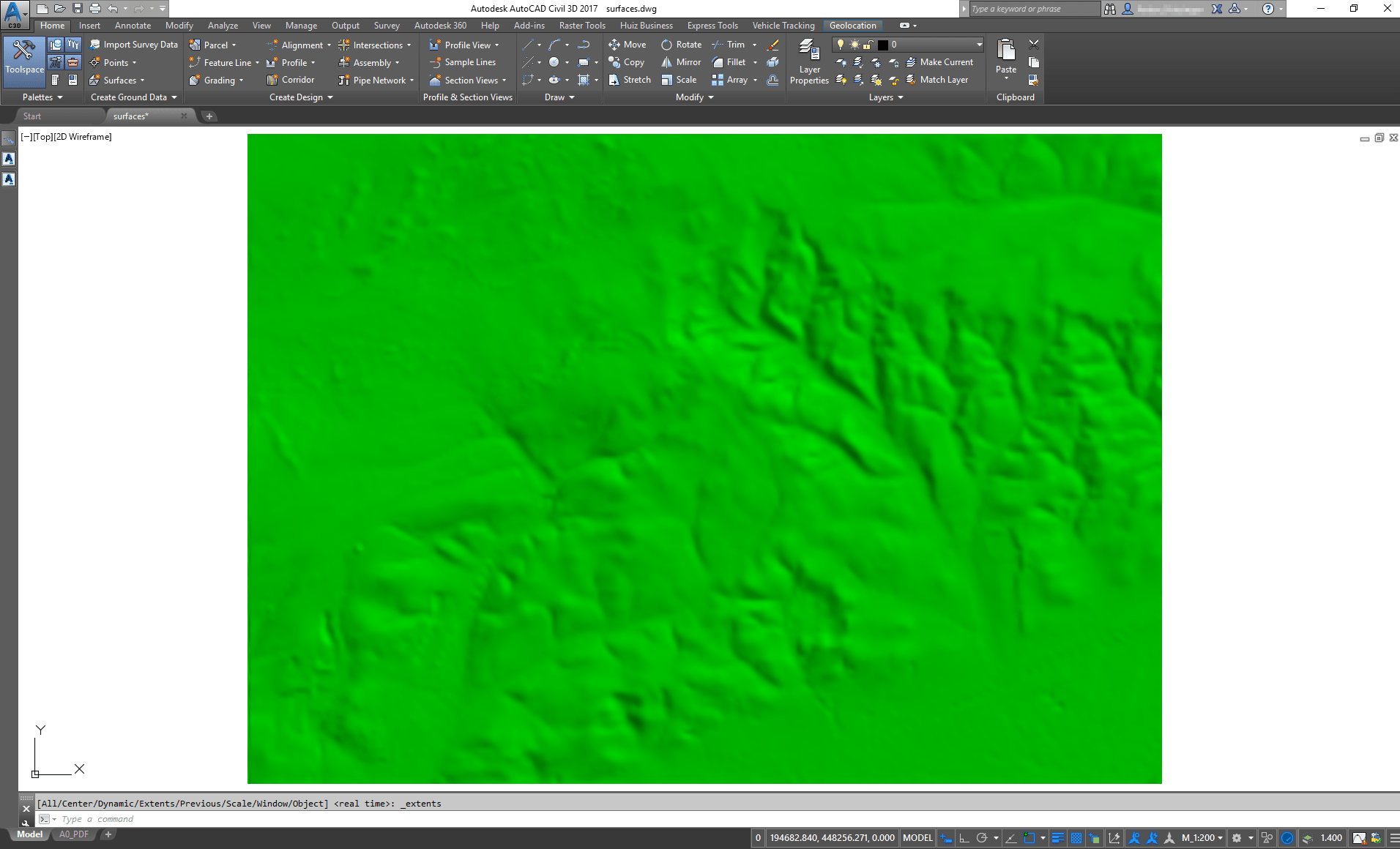Switch to the Survey ribbon tab
The height and width of the screenshot is (849, 1400).
tap(387, 26)
